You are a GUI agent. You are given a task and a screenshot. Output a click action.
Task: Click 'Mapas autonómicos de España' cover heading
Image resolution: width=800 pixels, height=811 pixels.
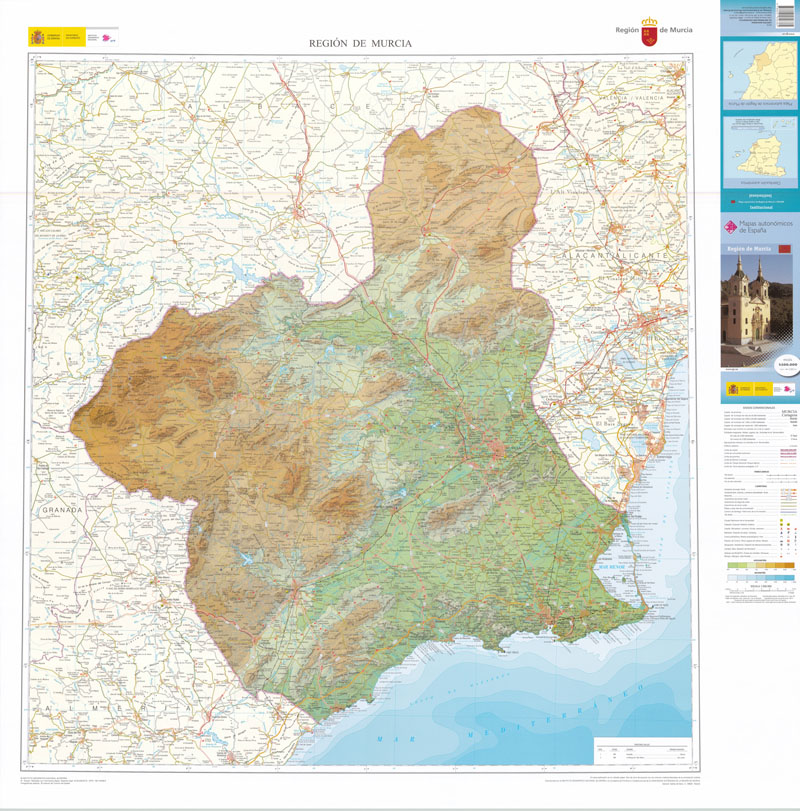pyautogui.click(x=765, y=227)
